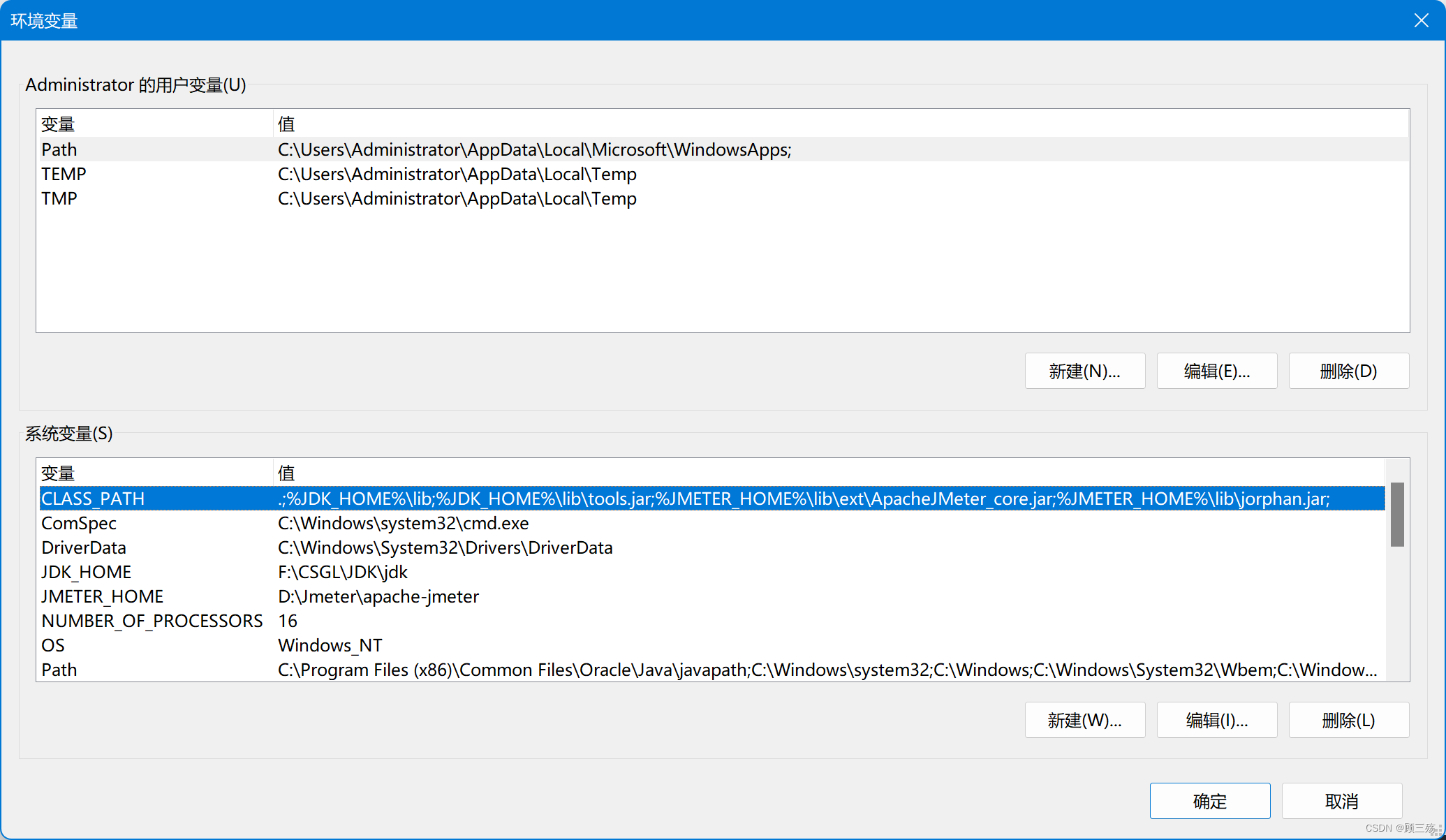Click 编辑(E)... button for user variables
Image resolution: width=1446 pixels, height=840 pixels.
click(x=1216, y=371)
